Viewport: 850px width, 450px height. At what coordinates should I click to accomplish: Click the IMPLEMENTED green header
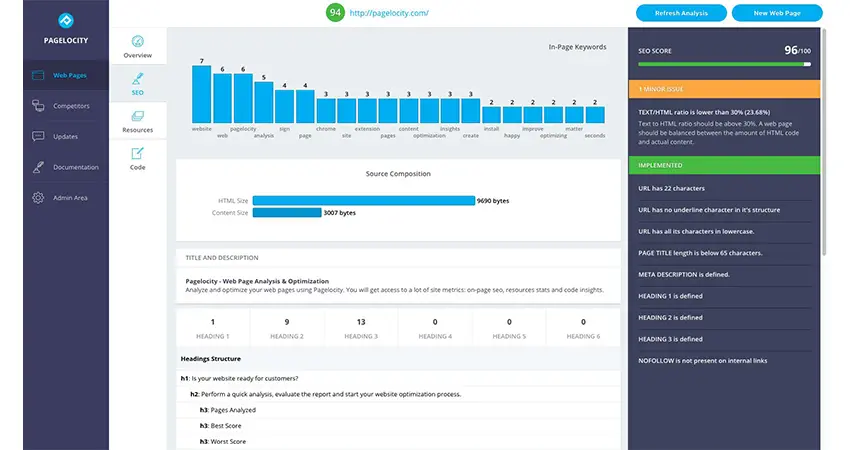tap(724, 165)
